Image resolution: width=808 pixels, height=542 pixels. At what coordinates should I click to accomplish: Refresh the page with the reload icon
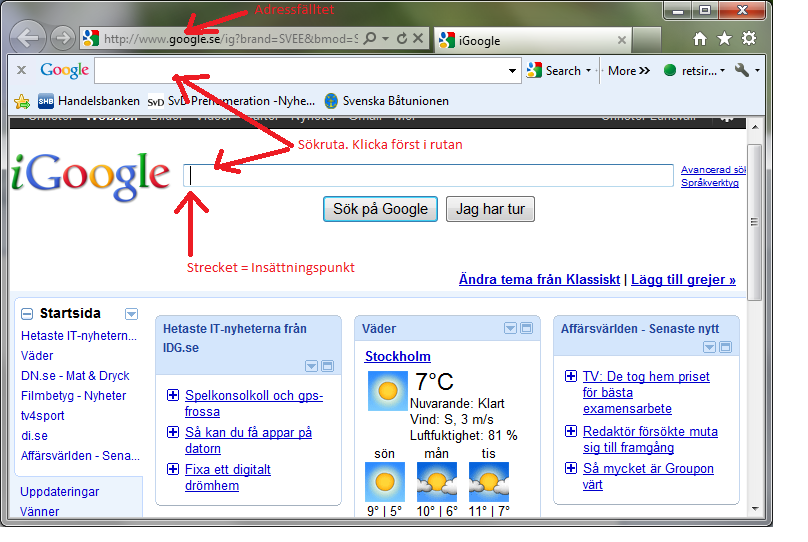click(x=402, y=38)
